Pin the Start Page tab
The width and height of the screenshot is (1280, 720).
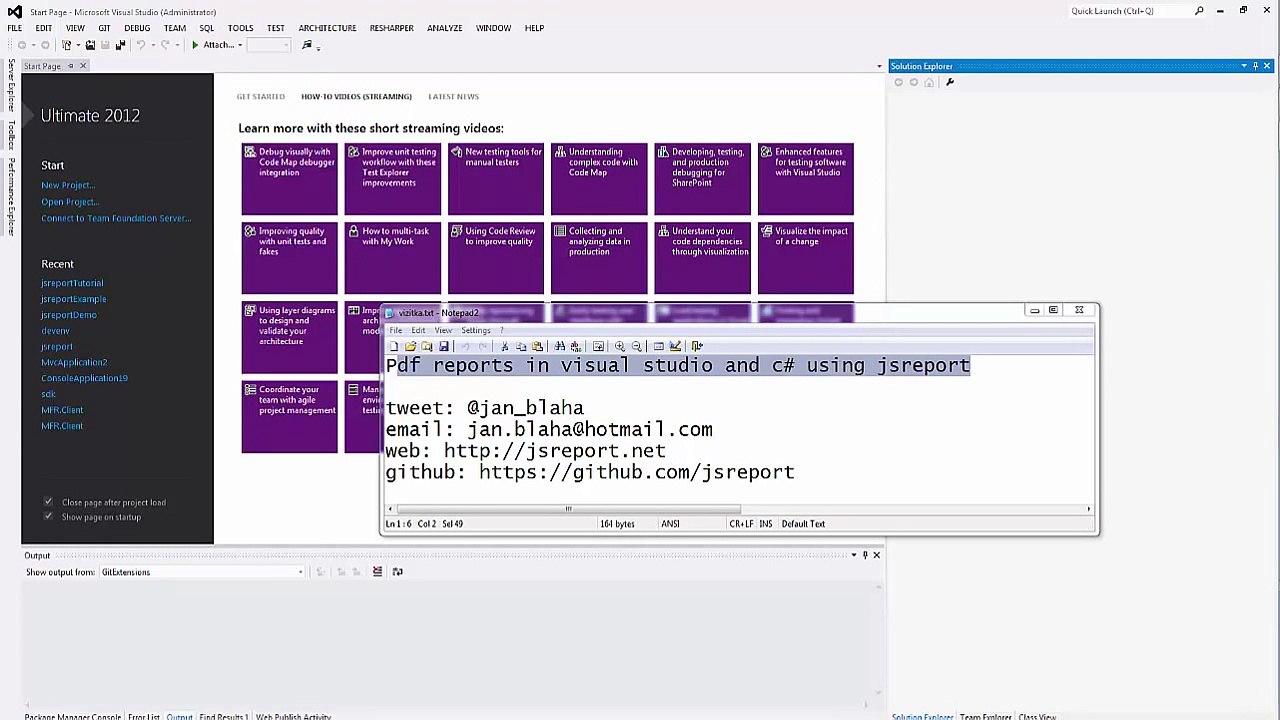(x=71, y=66)
